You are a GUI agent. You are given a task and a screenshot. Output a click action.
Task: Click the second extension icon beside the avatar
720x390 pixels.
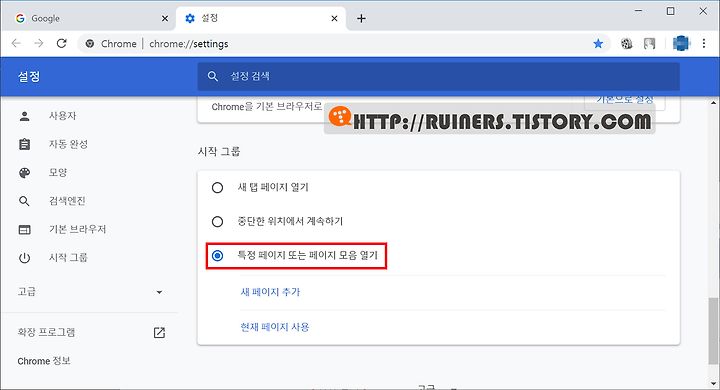point(649,44)
